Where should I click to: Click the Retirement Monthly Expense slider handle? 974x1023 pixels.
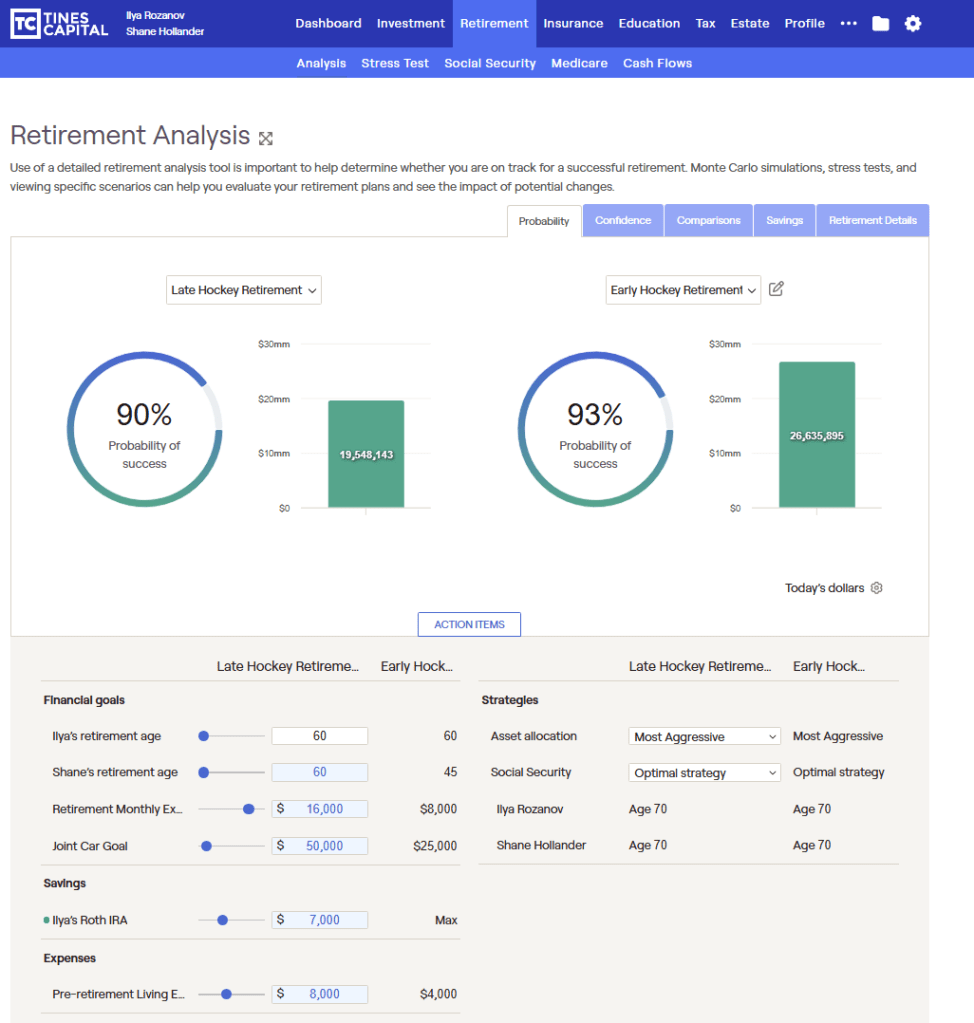click(x=248, y=809)
